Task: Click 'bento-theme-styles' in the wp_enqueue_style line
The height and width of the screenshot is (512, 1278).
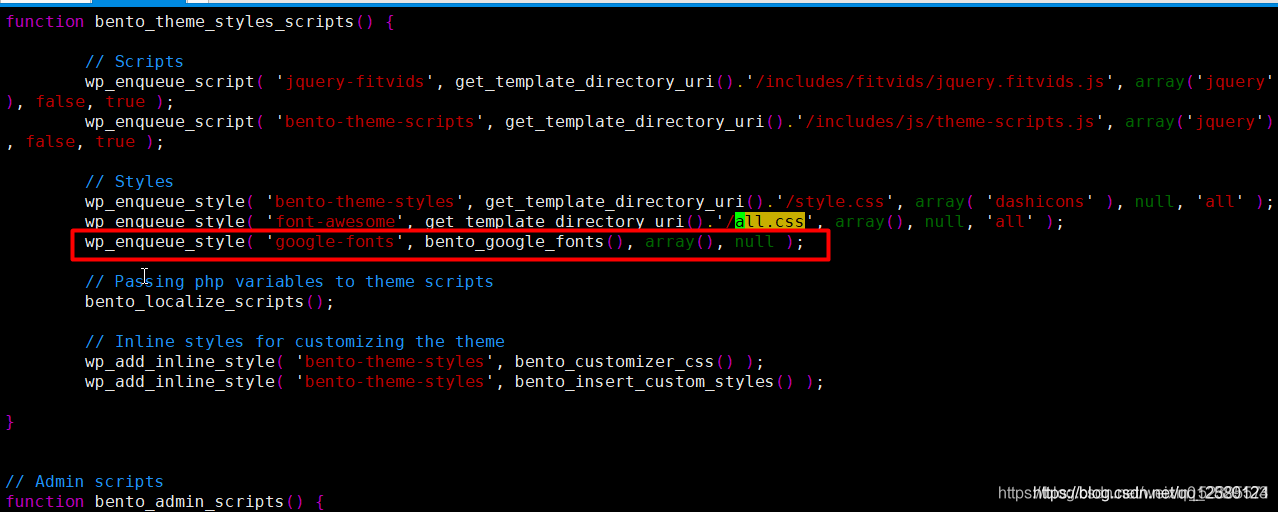Action: click(x=370, y=201)
